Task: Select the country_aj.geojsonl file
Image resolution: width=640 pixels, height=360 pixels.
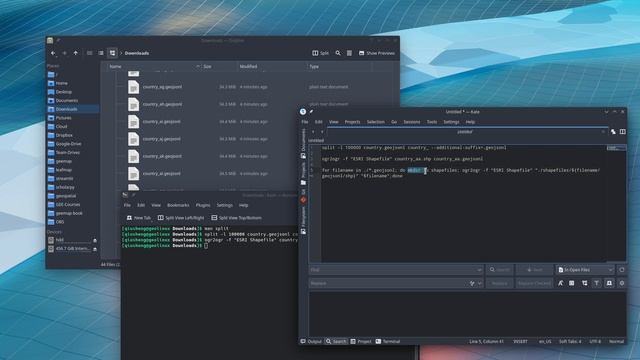Action: pos(162,139)
